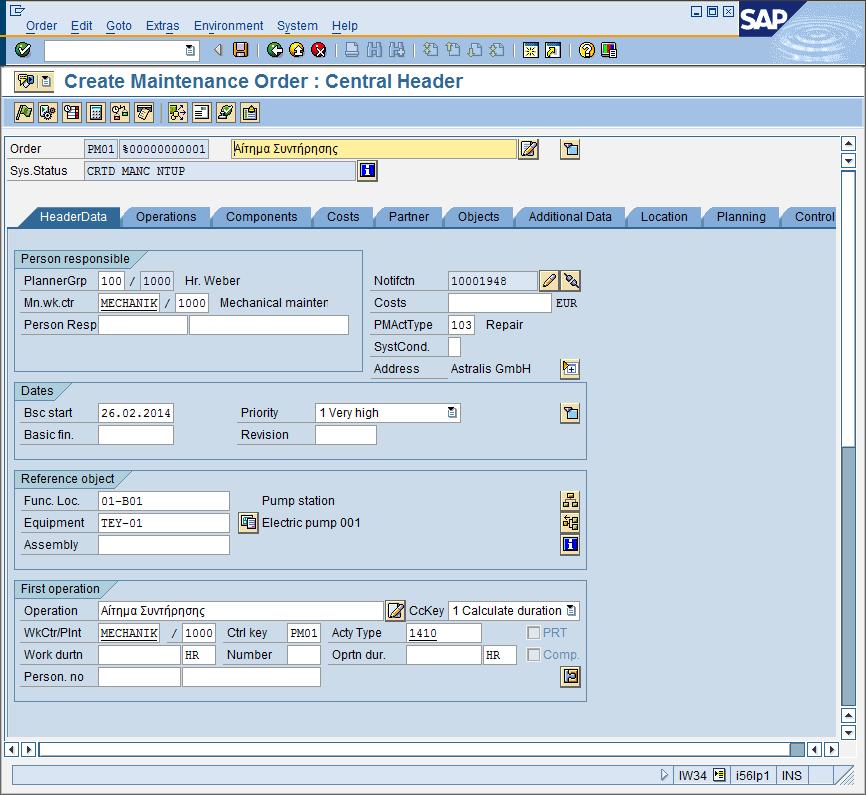Click the Bsc start date field
Viewport: 866px width, 795px height.
(x=136, y=413)
